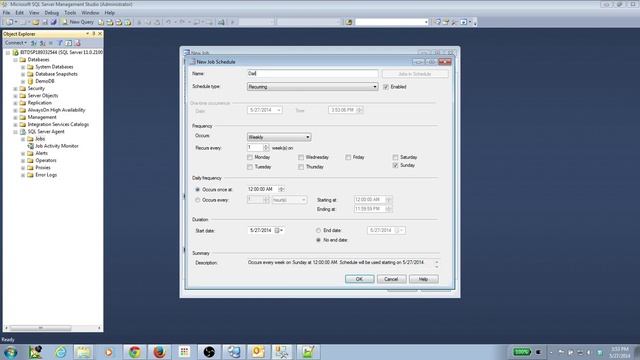Check the Monday checkbox
Screen dimensions: 640x360
[250, 157]
